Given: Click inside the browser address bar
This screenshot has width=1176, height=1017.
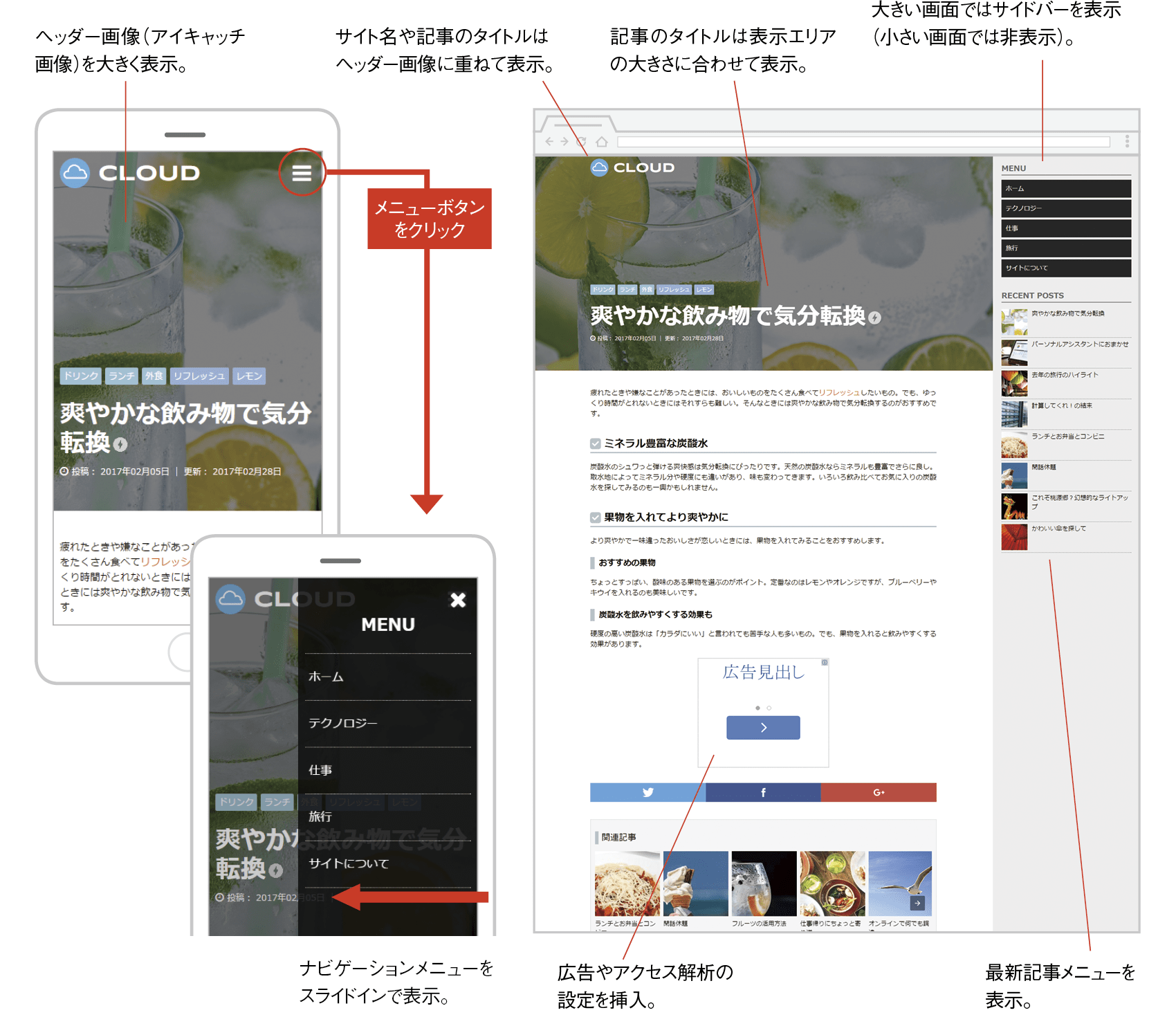Looking at the screenshot, I should 863,142.
